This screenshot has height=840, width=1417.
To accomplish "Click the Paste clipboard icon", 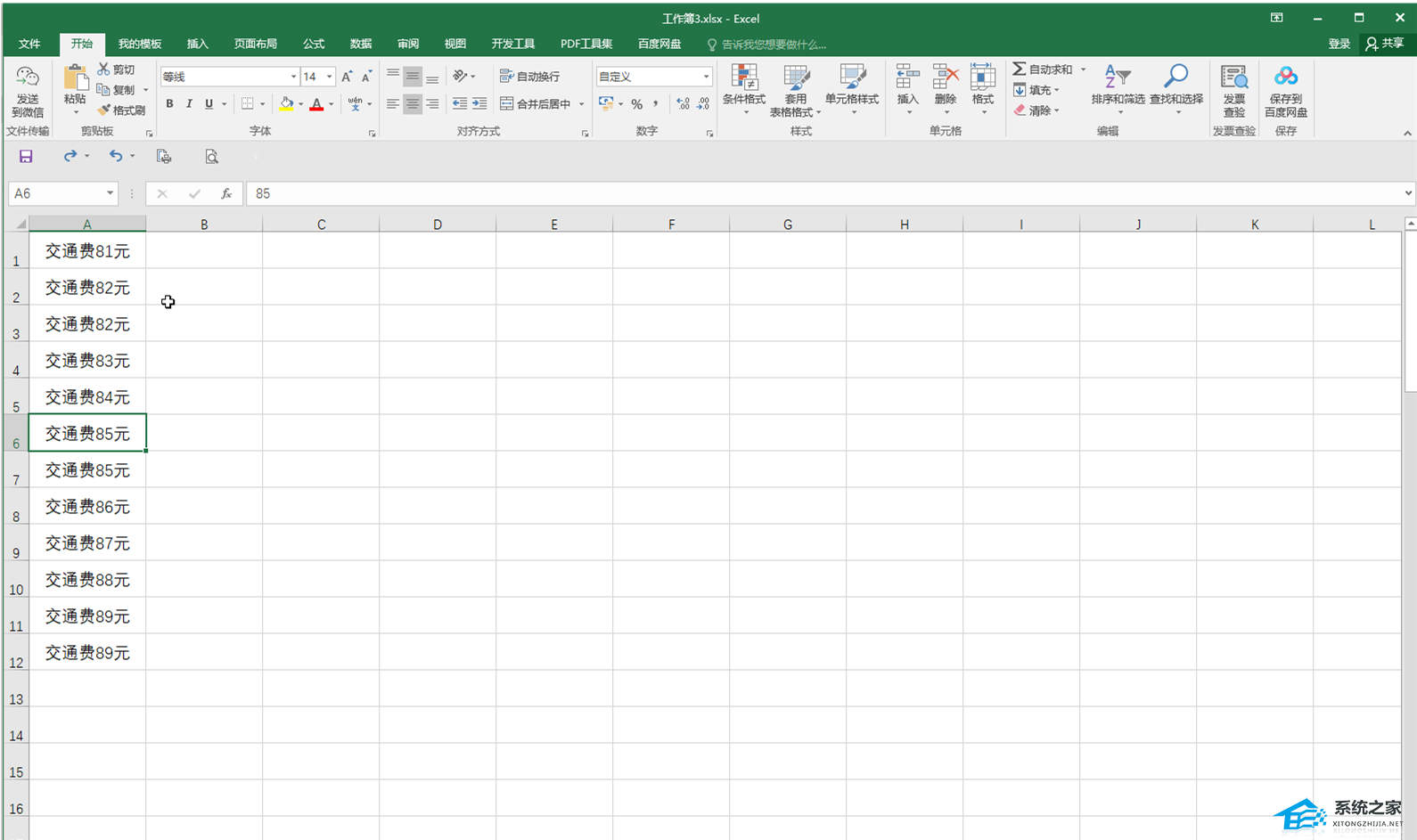I will [x=75, y=77].
